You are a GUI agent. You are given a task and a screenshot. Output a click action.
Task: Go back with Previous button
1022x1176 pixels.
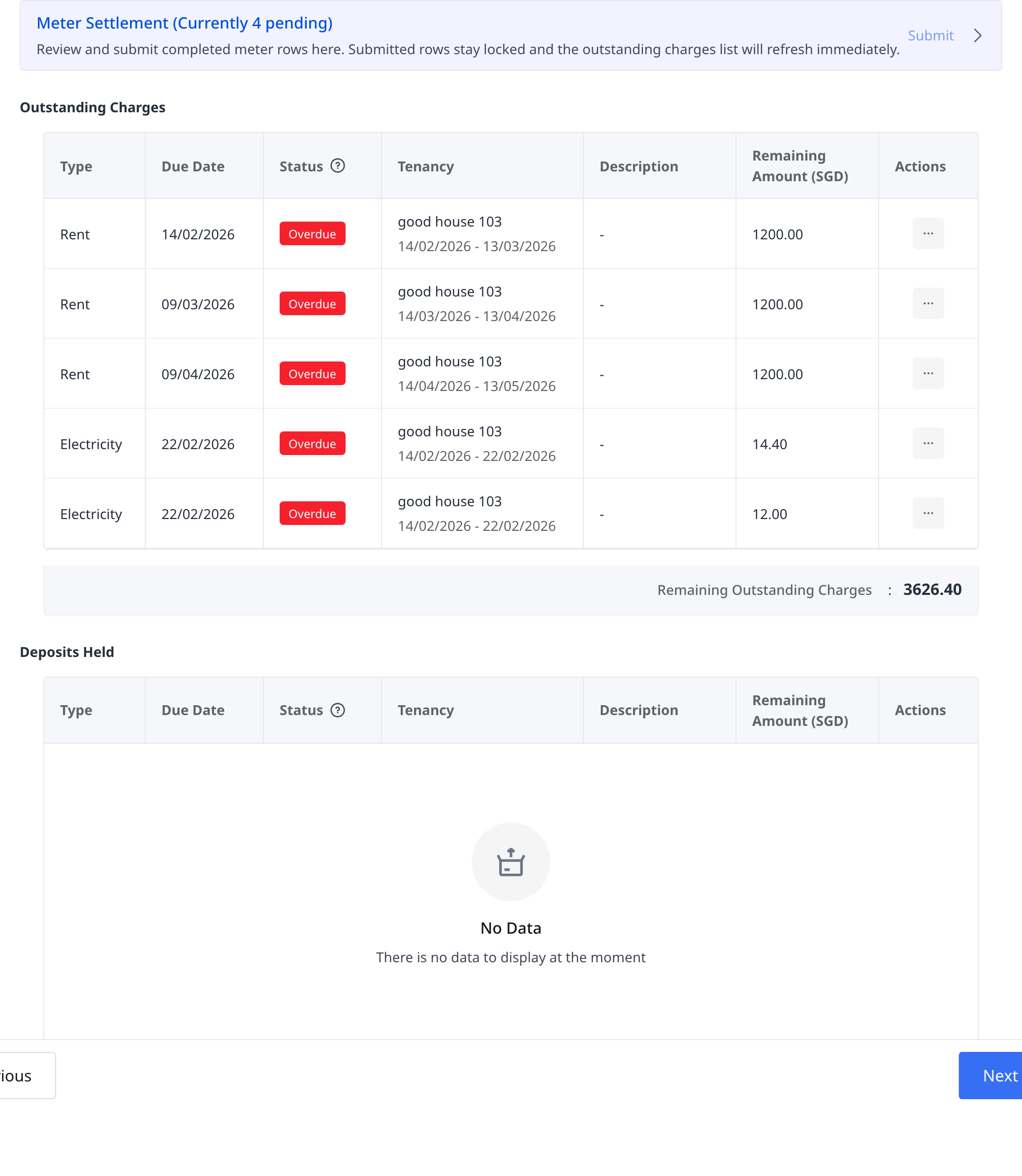(x=28, y=1076)
